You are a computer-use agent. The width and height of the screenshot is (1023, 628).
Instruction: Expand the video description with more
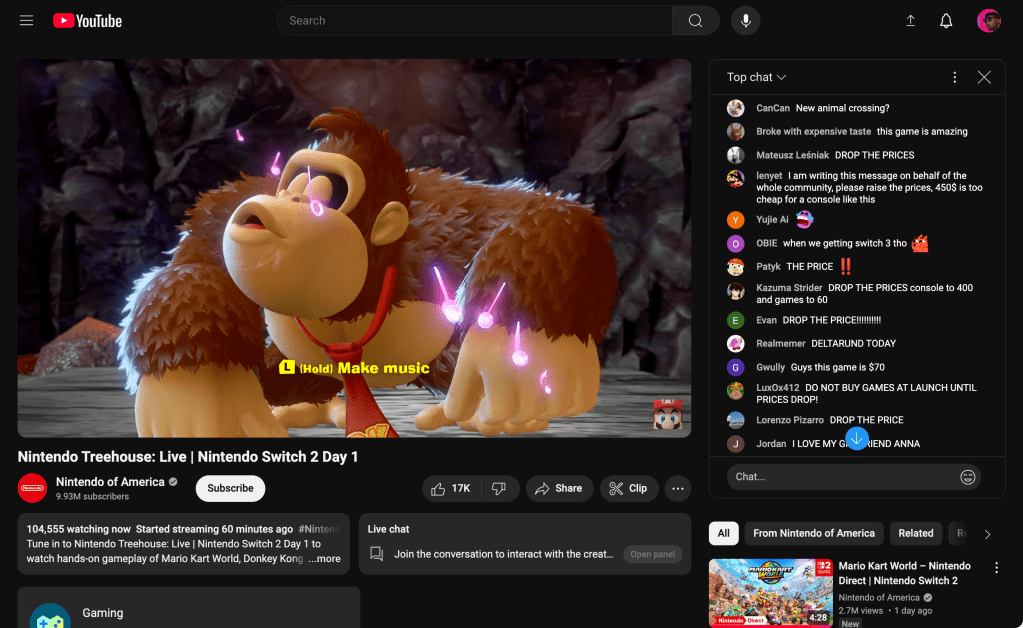(325, 559)
